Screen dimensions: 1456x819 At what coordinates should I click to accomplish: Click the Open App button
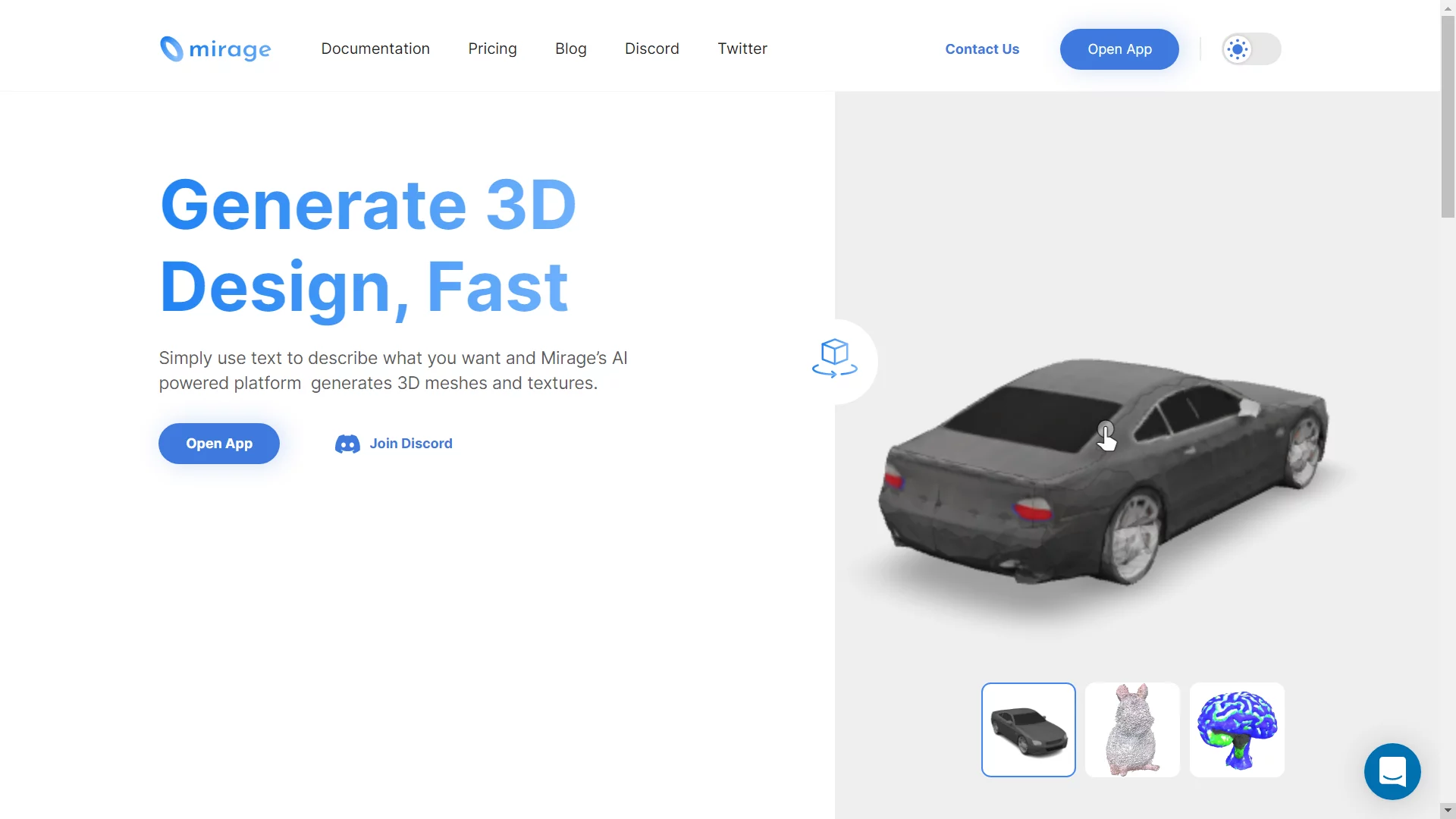pyautogui.click(x=1120, y=49)
